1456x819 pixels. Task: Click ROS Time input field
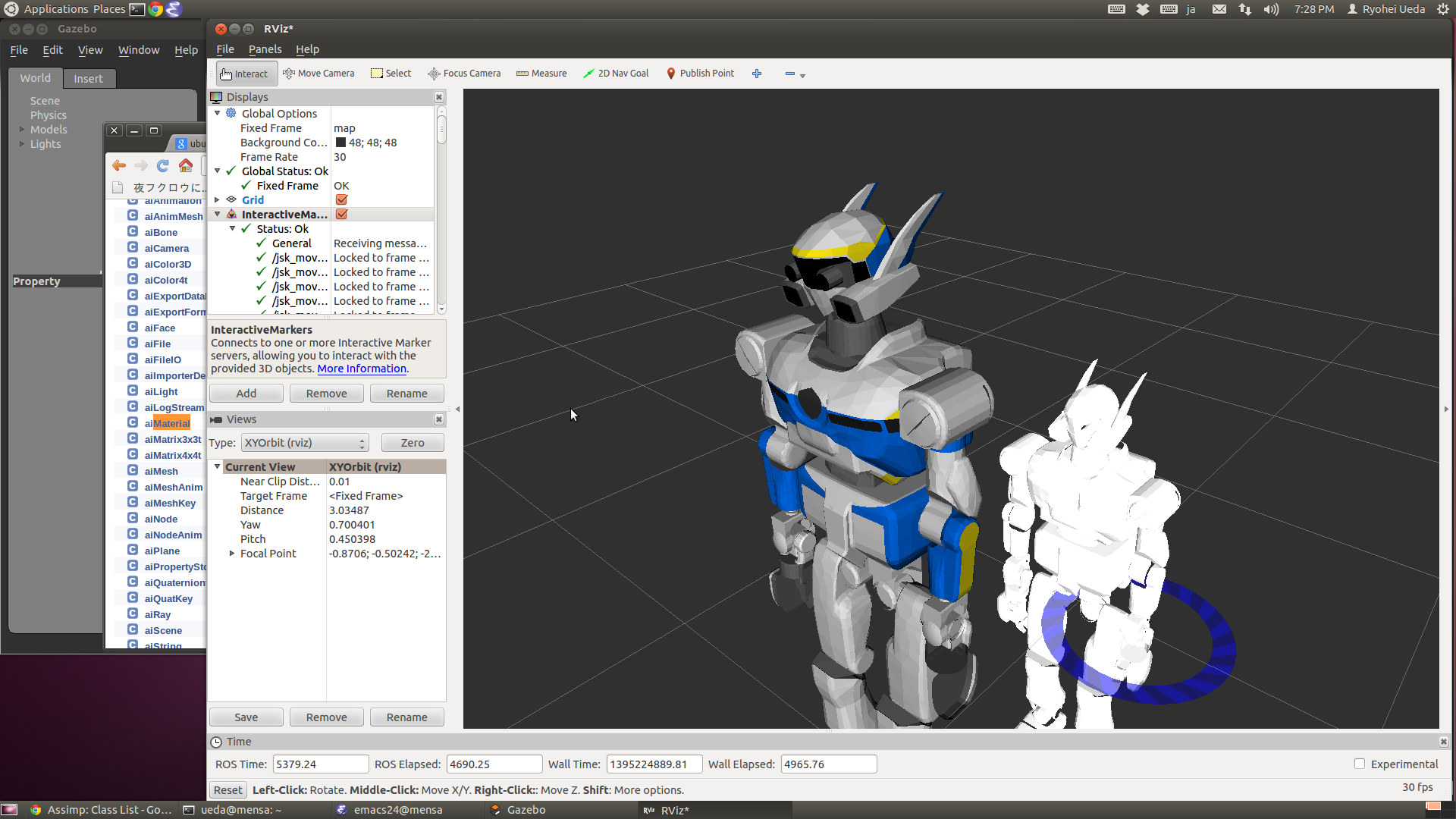[319, 764]
